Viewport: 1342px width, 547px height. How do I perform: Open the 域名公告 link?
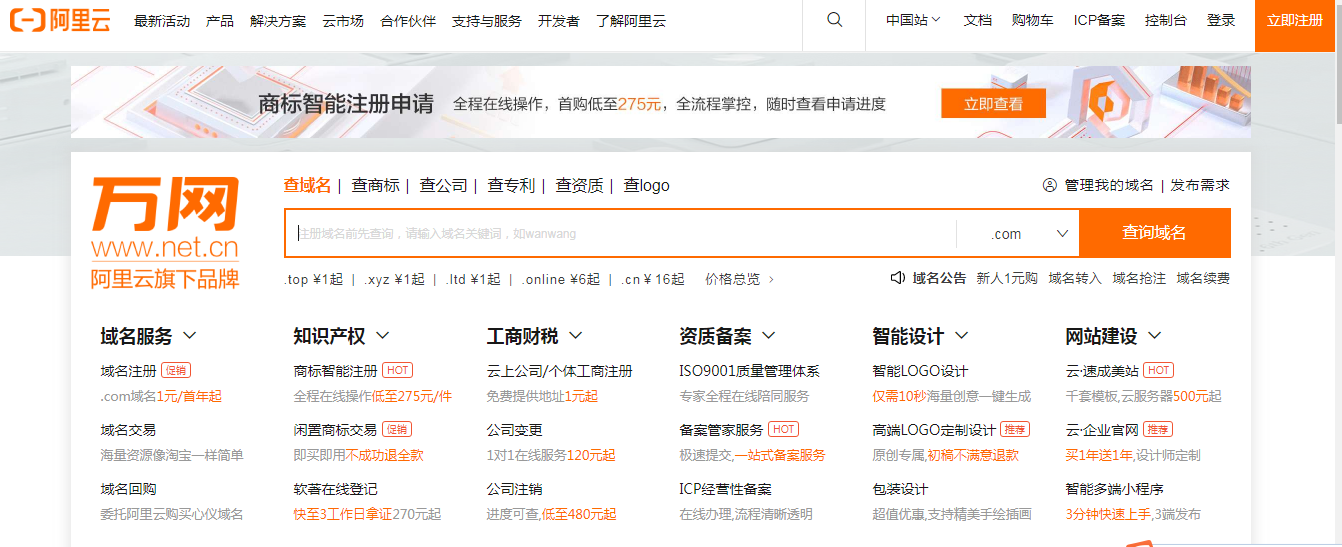point(939,278)
